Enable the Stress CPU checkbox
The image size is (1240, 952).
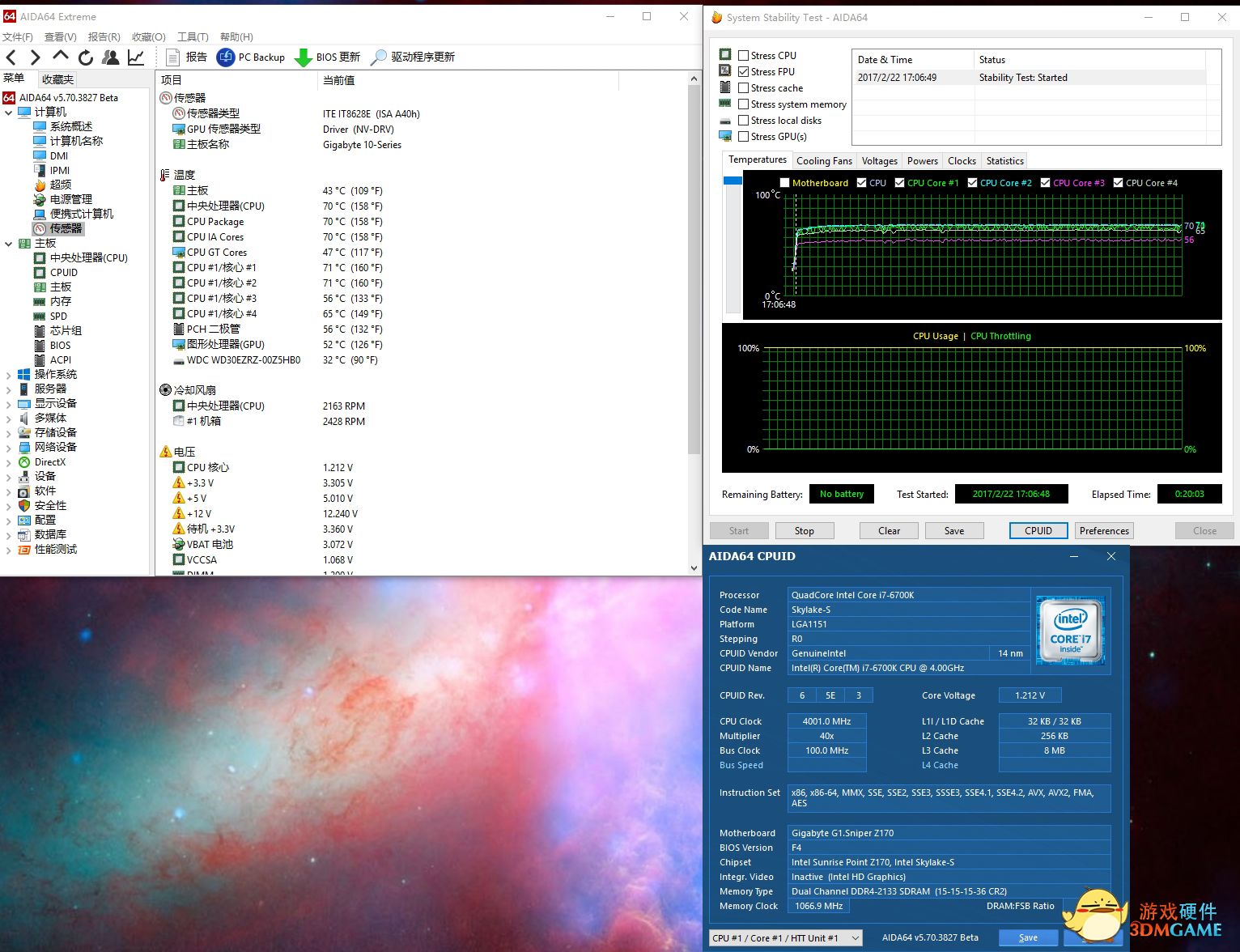(743, 55)
